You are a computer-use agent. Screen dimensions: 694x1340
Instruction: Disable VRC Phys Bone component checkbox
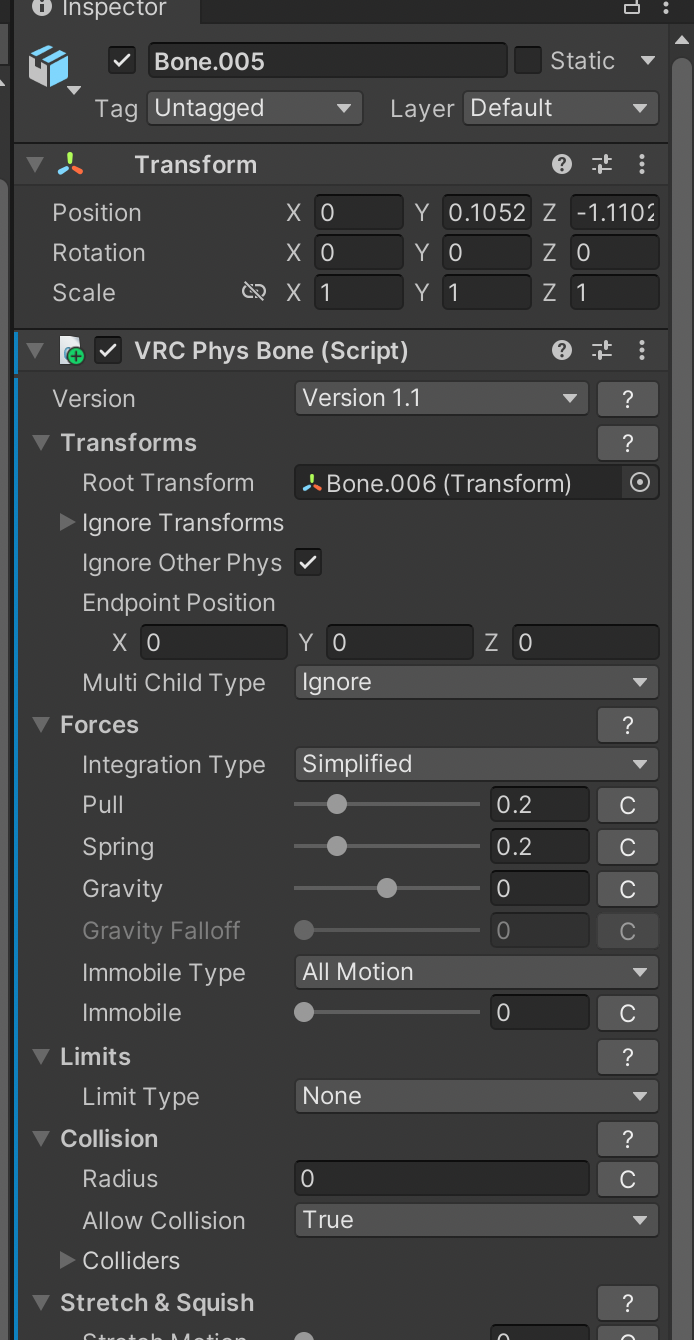pos(108,351)
